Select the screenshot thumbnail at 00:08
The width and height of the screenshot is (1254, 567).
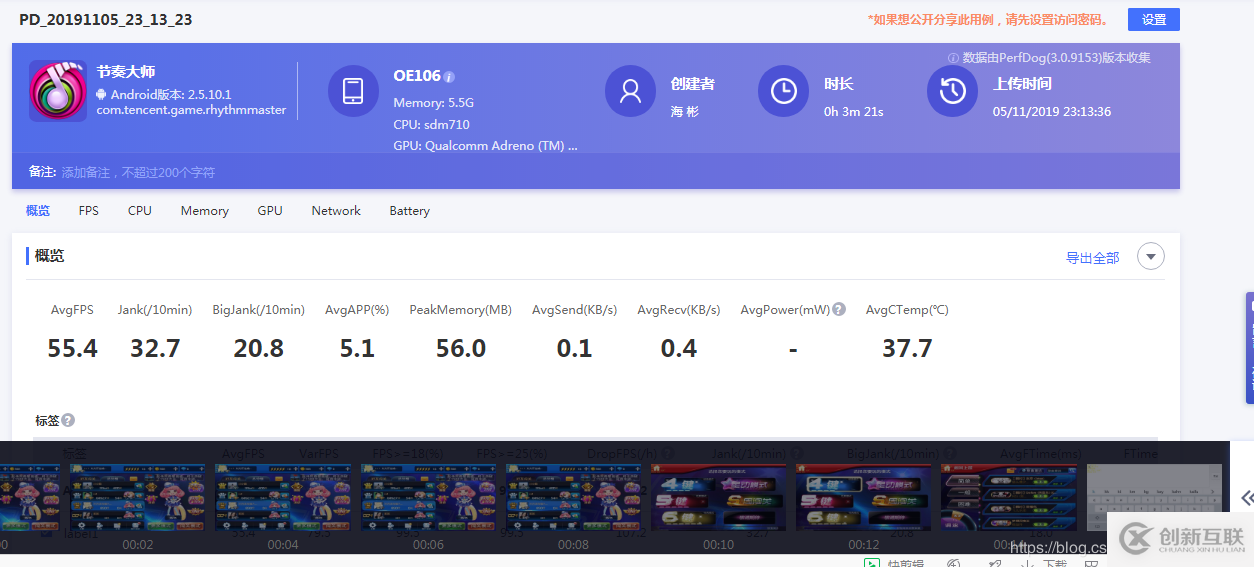point(573,497)
